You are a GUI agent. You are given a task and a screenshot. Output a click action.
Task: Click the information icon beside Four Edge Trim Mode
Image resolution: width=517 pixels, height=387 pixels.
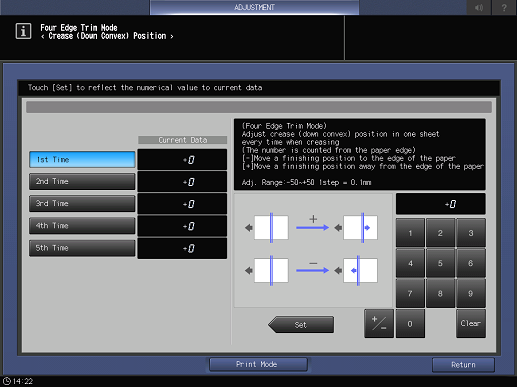click(23, 31)
